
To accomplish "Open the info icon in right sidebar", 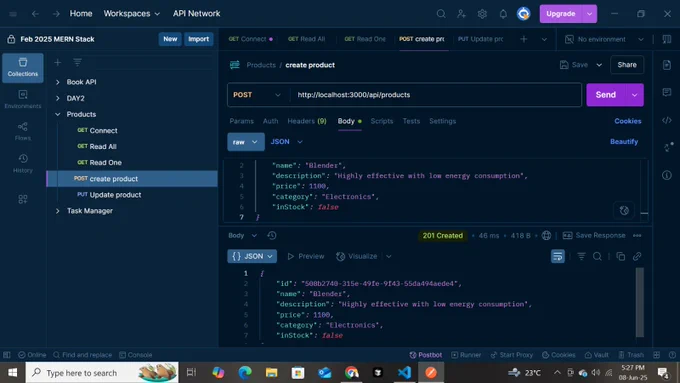I will (x=667, y=175).
